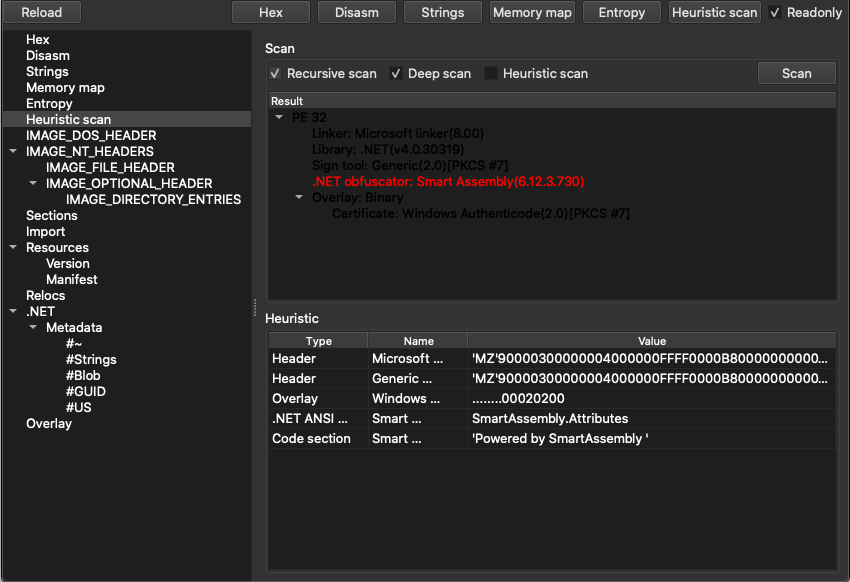Open the Entropy toolbar button
This screenshot has width=850, height=582.
point(621,12)
